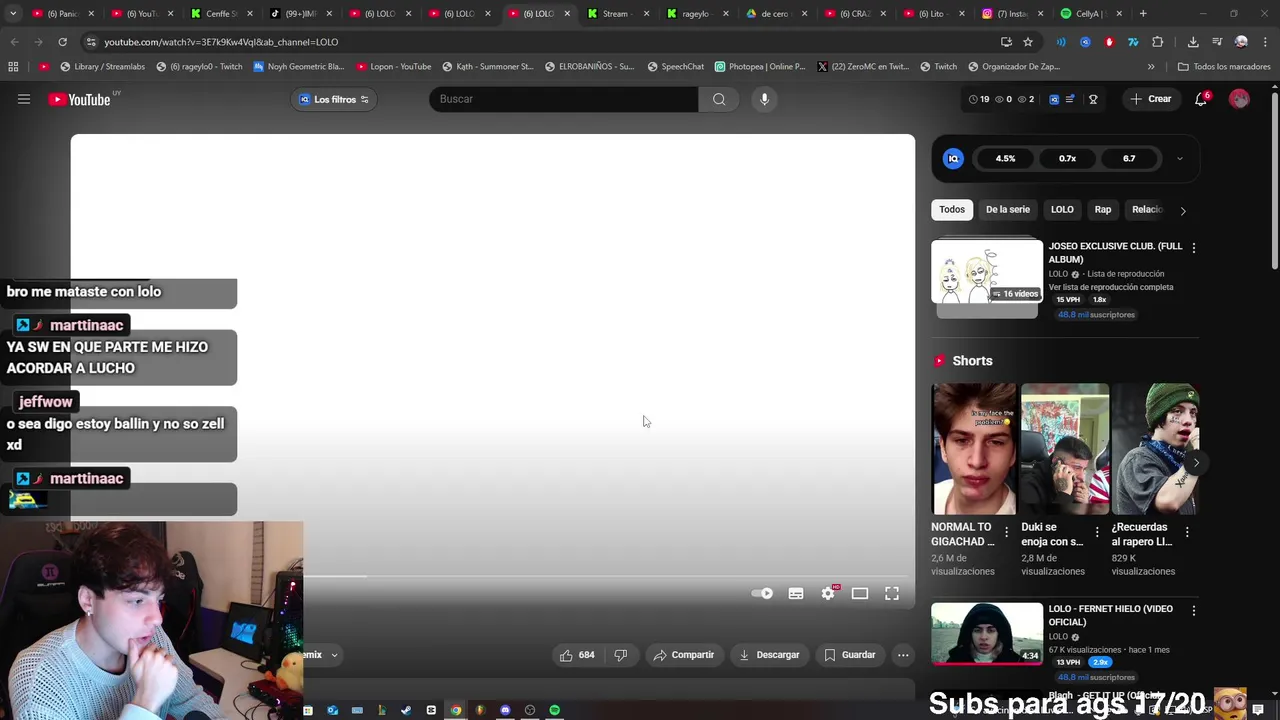Viewport: 1280px width, 720px height.
Task: Open the notifications bell
Action: 1202,99
